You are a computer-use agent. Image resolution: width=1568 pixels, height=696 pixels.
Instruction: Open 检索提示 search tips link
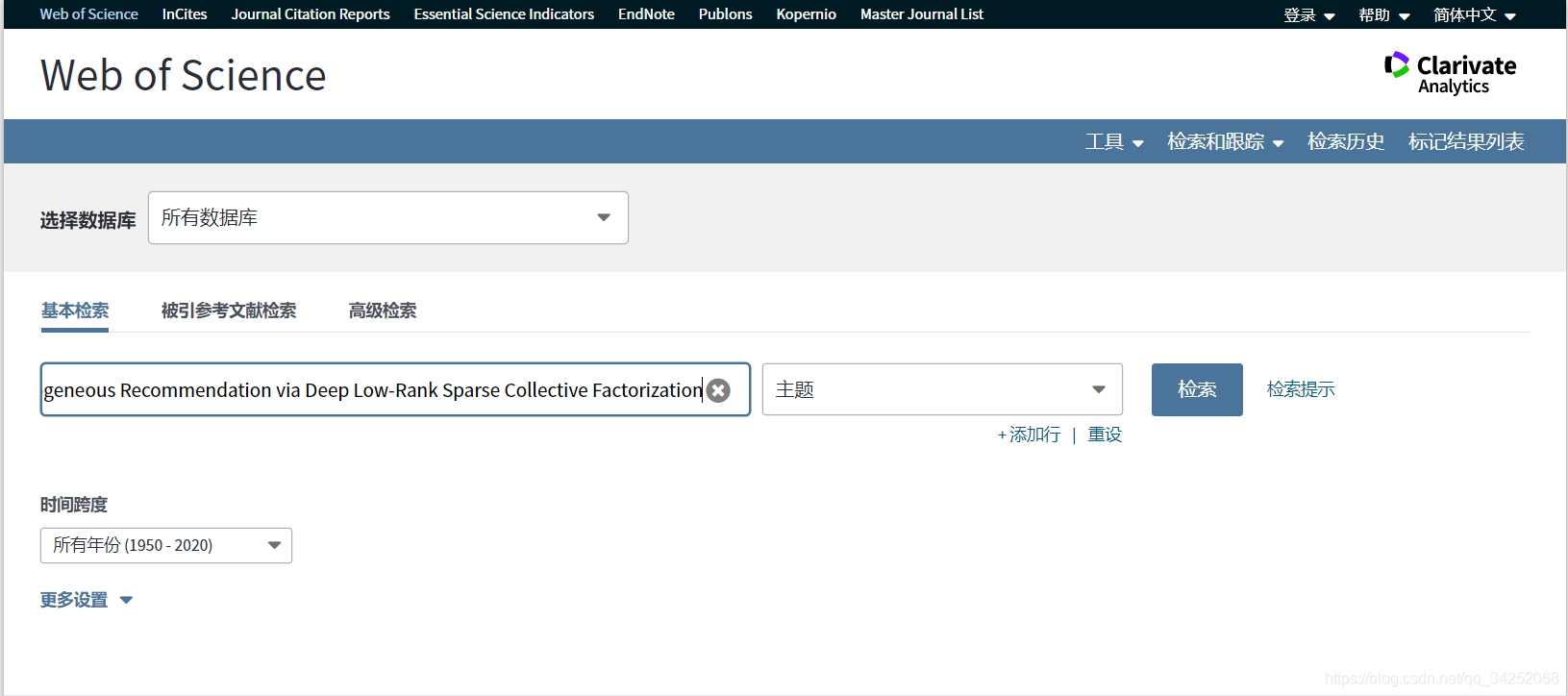click(x=1301, y=389)
